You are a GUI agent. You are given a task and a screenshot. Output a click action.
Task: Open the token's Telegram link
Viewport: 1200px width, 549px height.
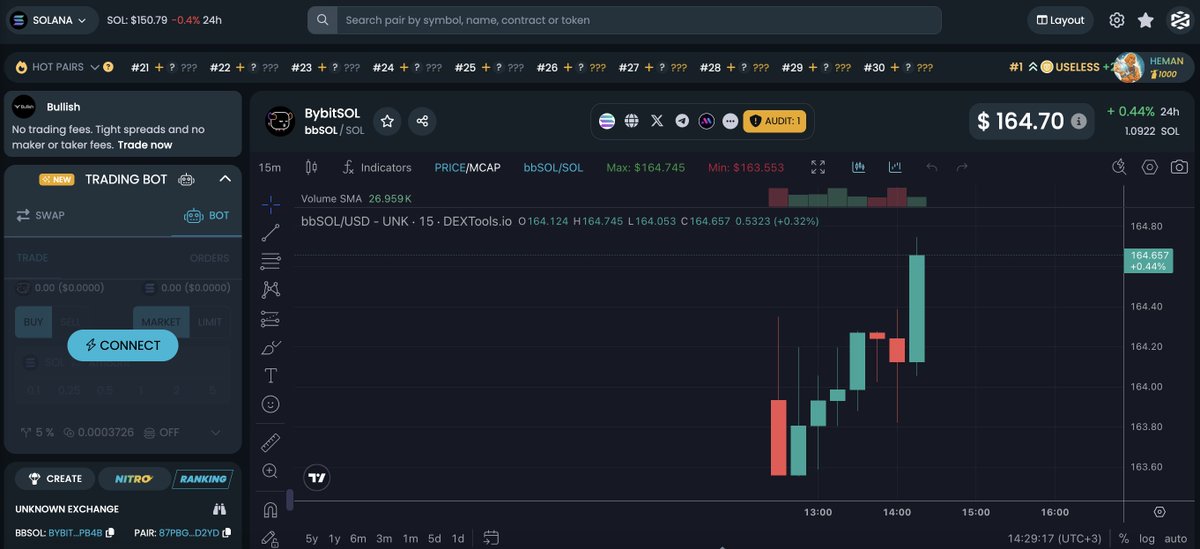(x=682, y=121)
